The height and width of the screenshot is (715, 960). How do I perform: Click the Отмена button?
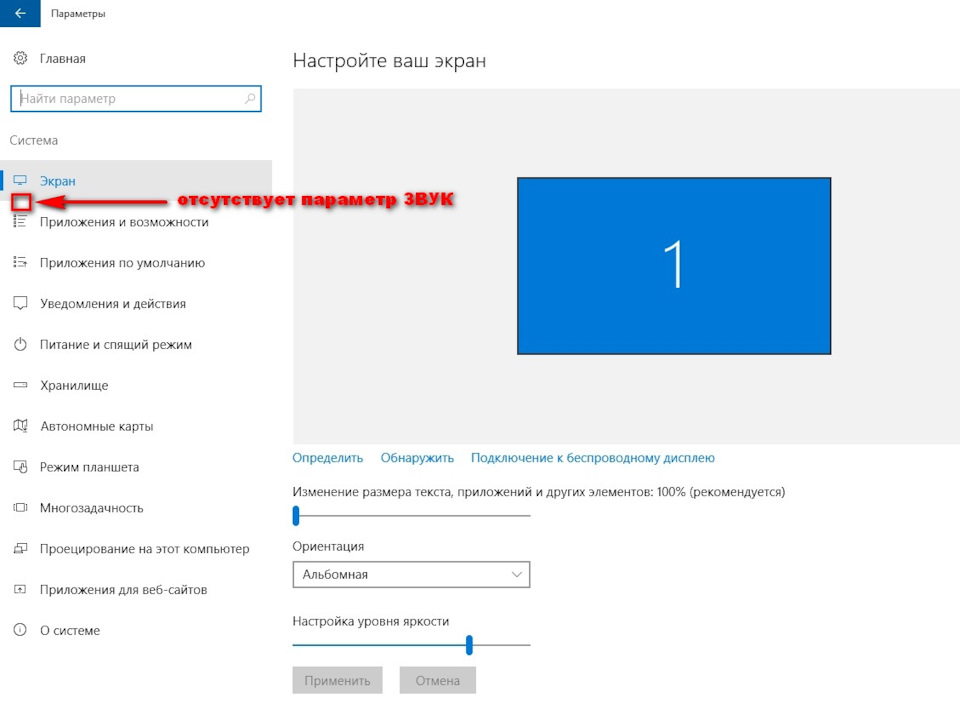coord(438,680)
